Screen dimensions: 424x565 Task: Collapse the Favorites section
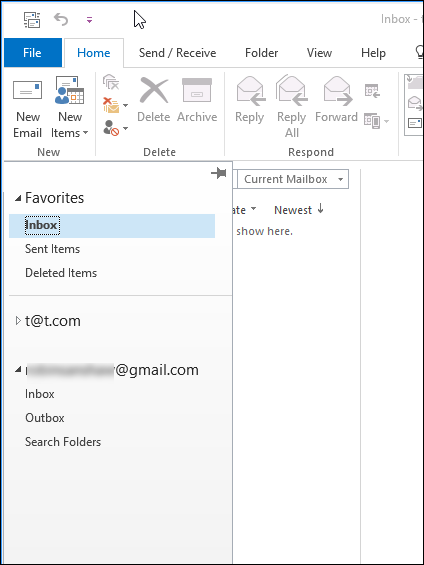(18, 198)
